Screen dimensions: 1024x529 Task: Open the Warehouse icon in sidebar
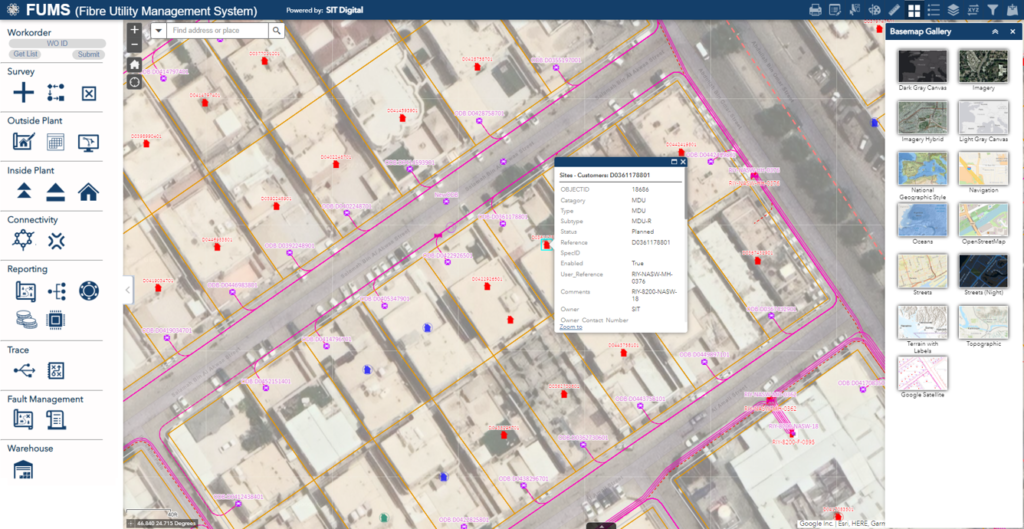[x=23, y=470]
